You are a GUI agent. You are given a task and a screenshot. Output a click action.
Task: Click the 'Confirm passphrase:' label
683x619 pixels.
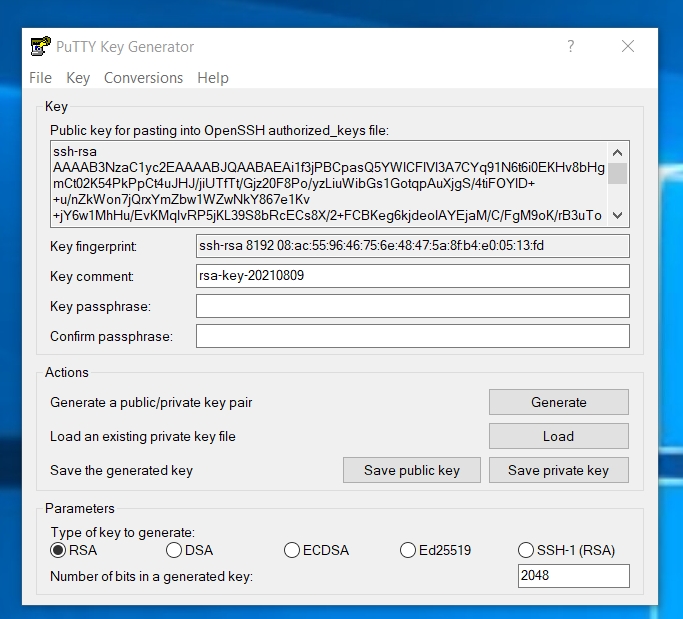(111, 336)
